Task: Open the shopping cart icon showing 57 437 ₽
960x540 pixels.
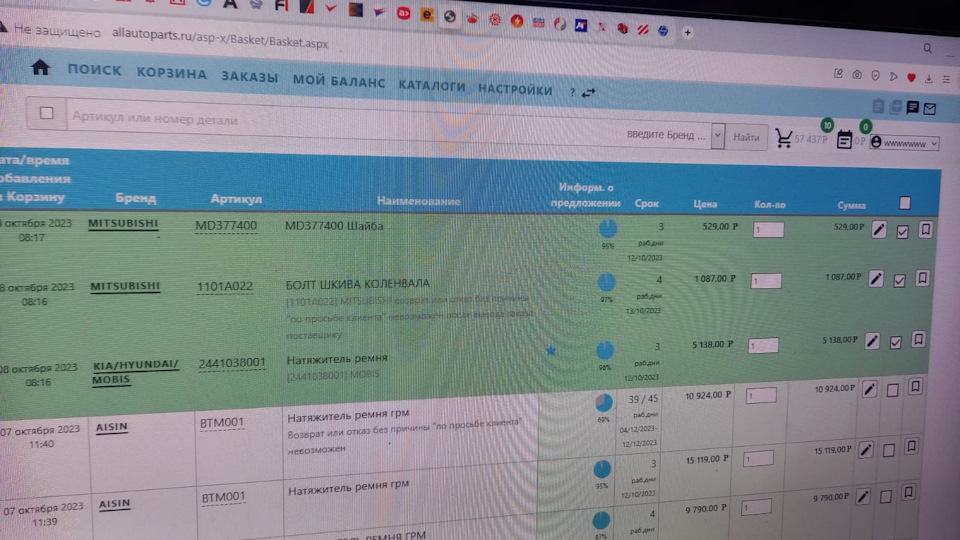Action: pyautogui.click(x=783, y=138)
